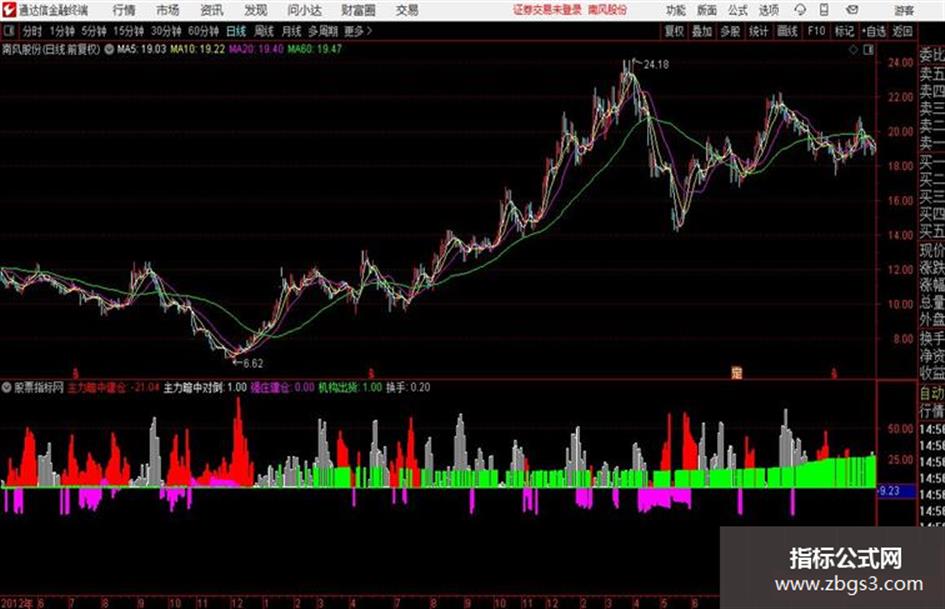Click the red 证券交易未登录 login link

547,10
